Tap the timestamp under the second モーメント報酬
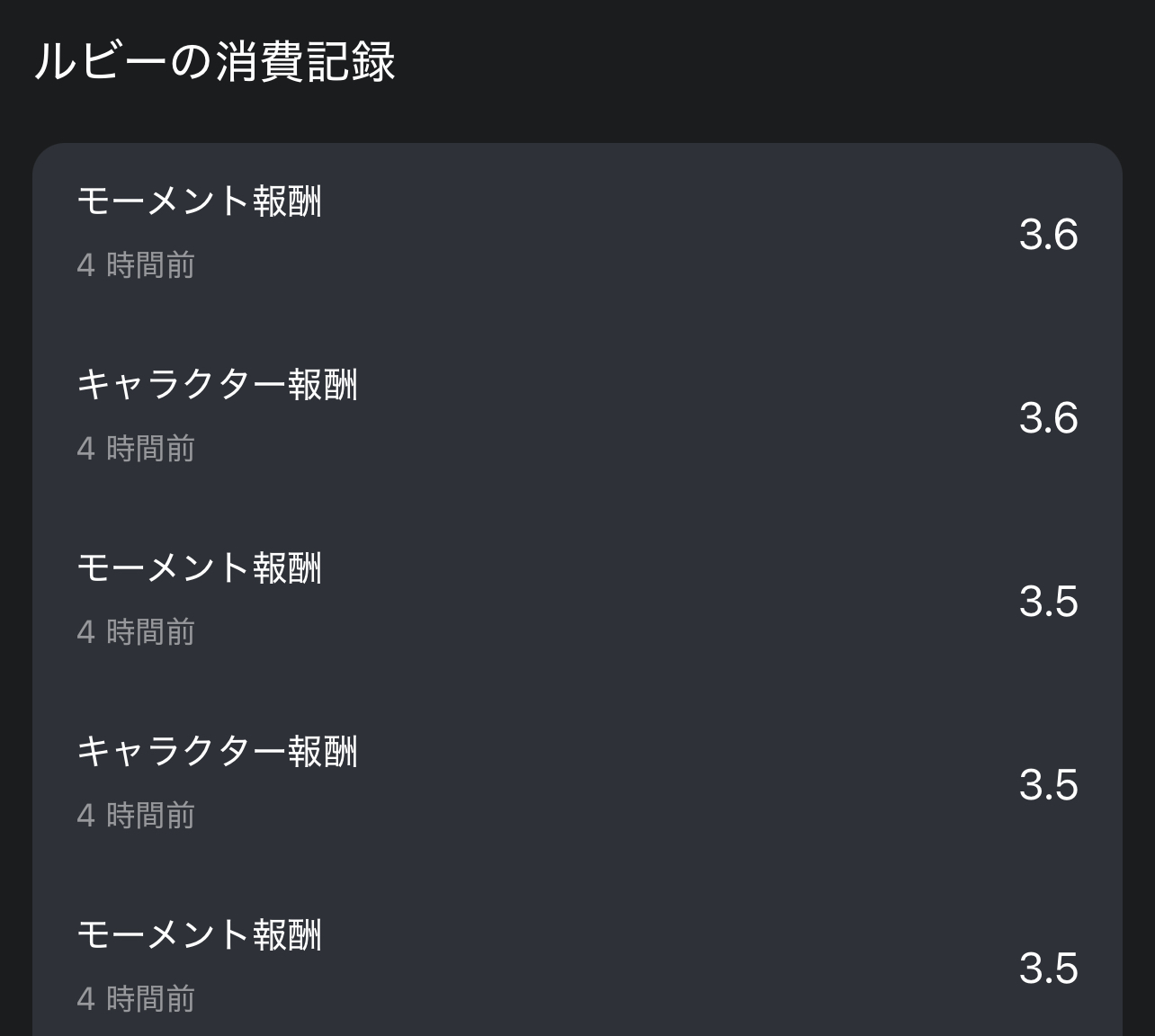The height and width of the screenshot is (1036, 1155). (x=136, y=632)
